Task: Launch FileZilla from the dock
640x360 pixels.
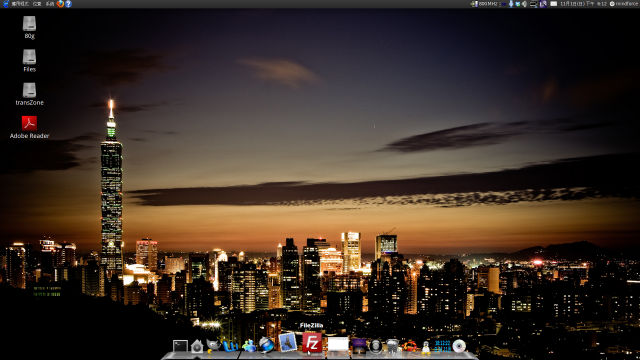Action: coord(312,342)
